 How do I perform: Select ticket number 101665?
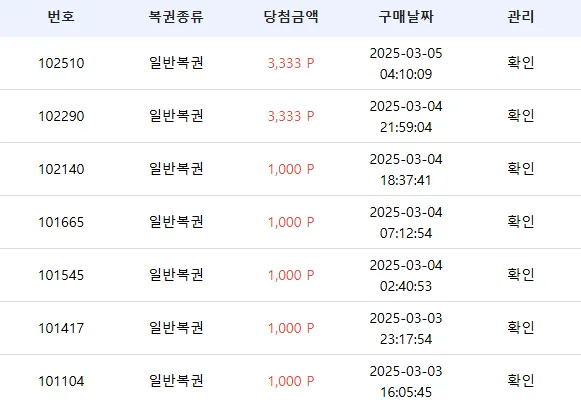(61, 222)
